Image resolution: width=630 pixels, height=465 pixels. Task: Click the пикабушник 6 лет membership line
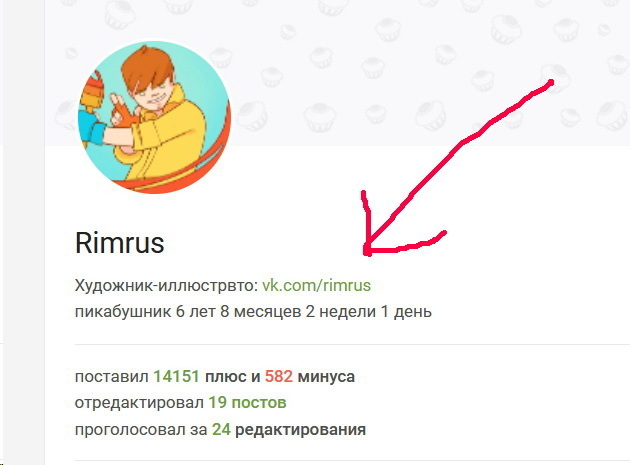coord(253,311)
